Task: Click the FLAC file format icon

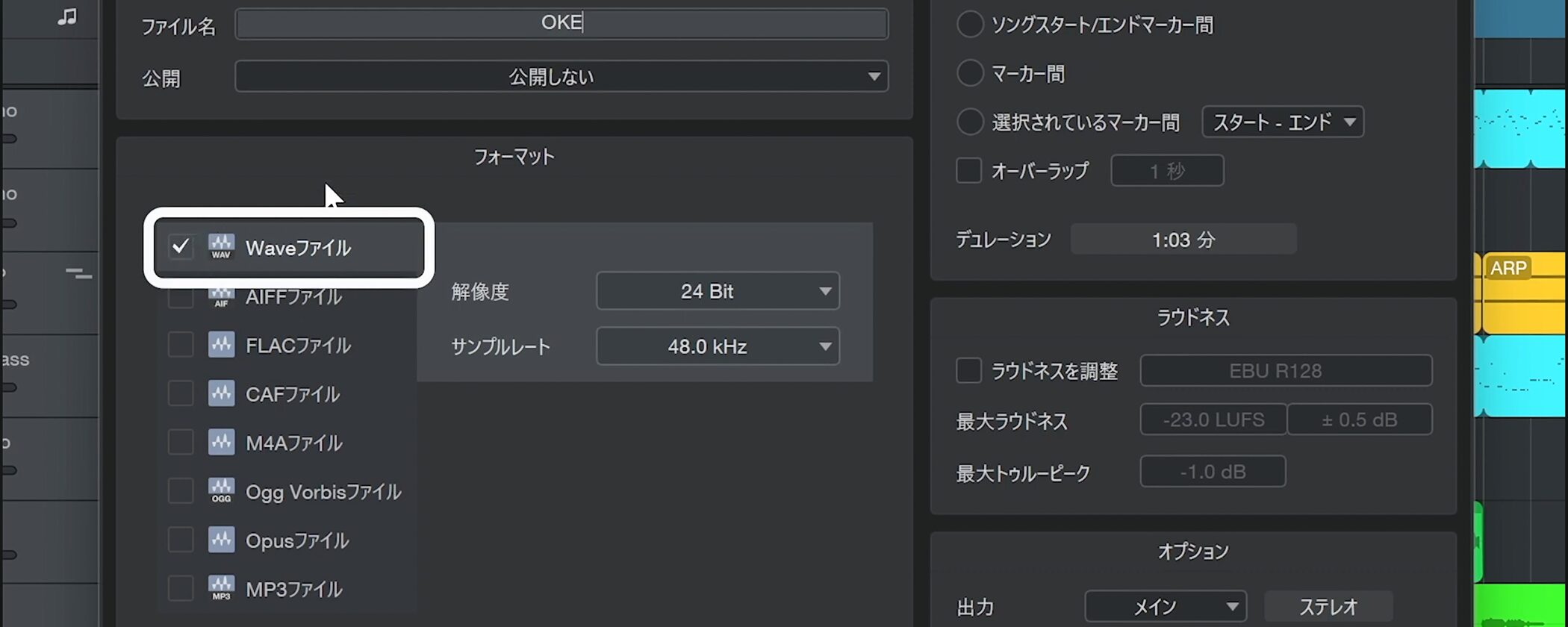Action: 221,345
